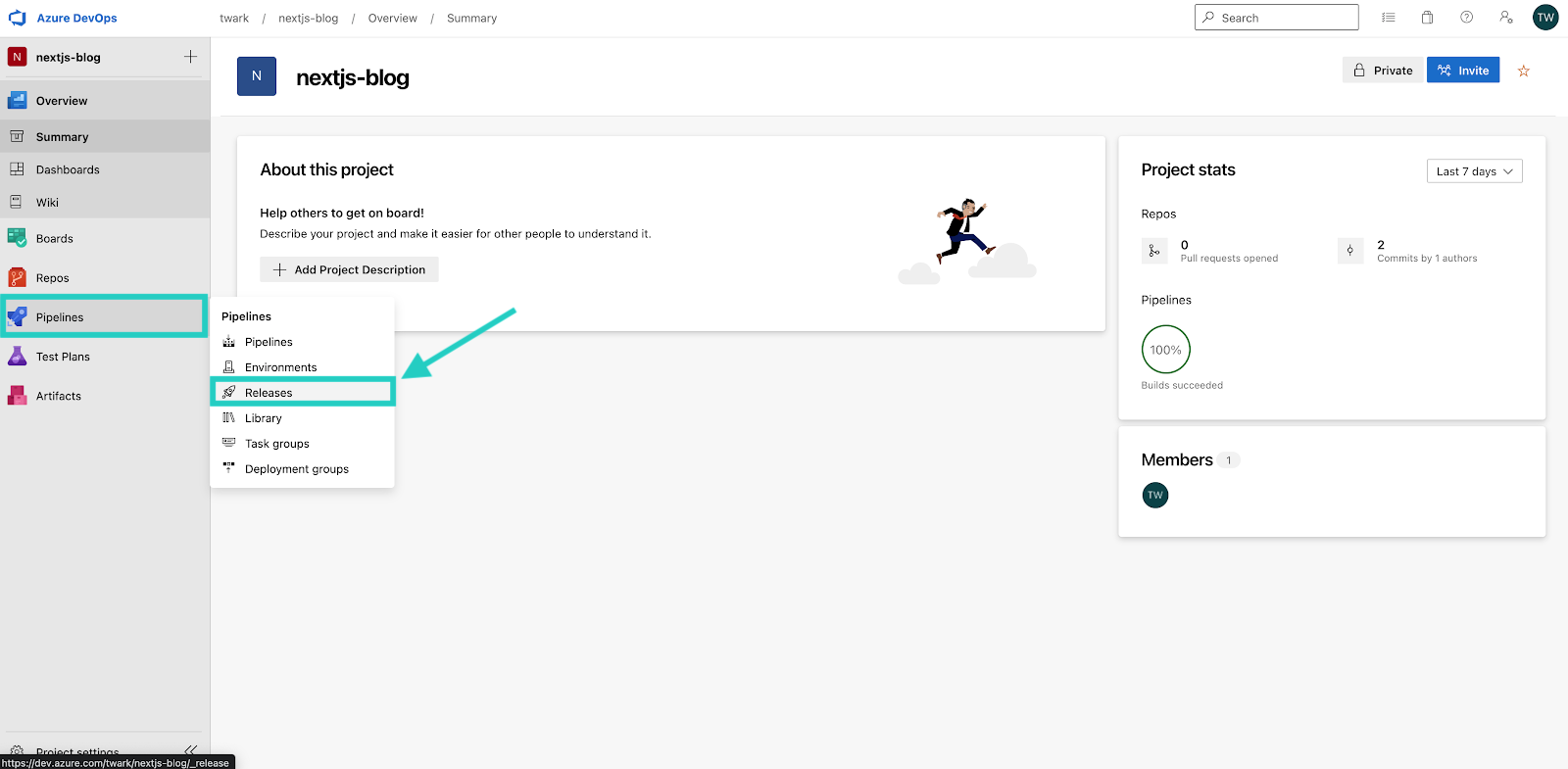Open the User settings icon
Screen dimensions: 1568x769
click(x=1506, y=18)
